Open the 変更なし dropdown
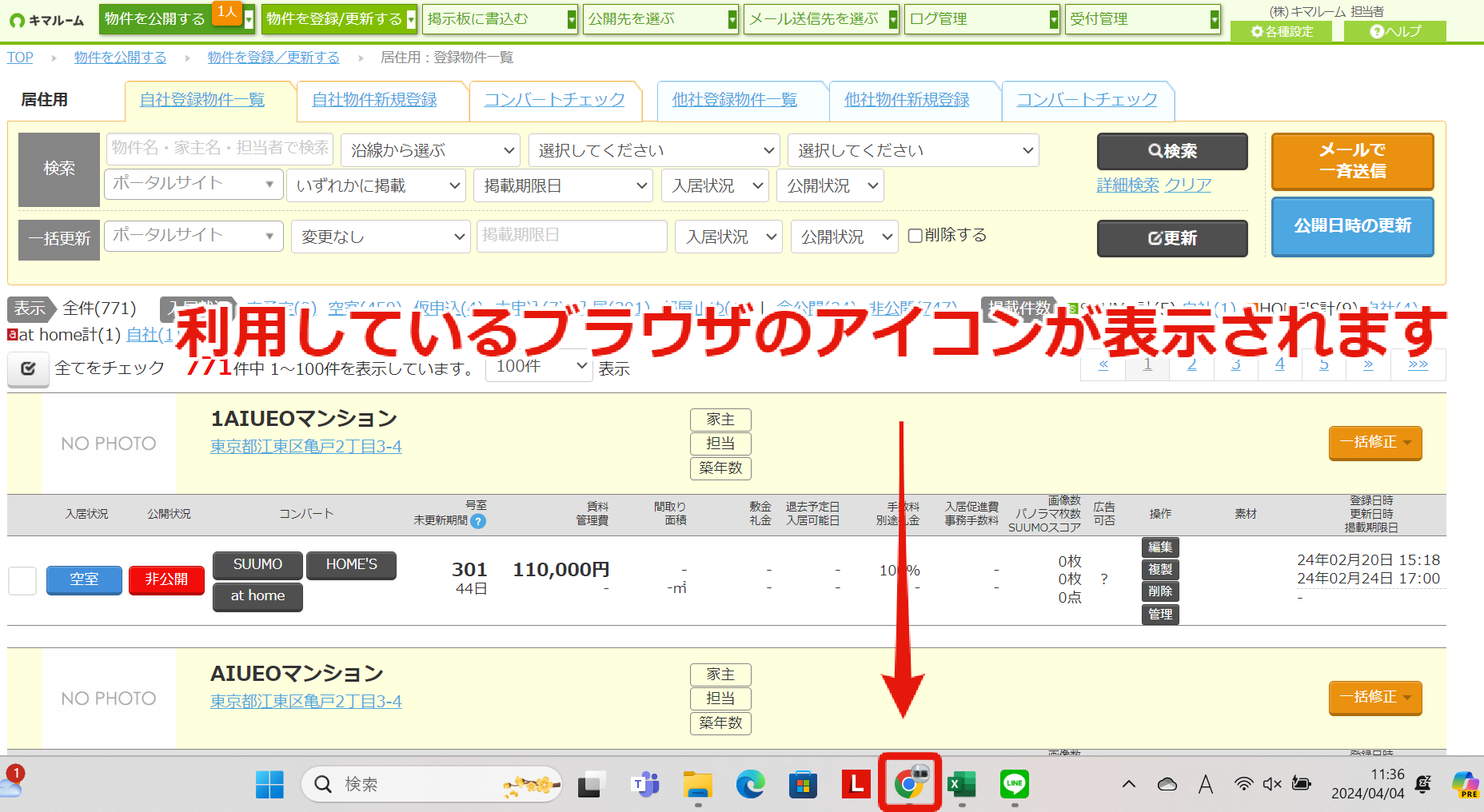This screenshot has height=812, width=1484. tap(381, 237)
